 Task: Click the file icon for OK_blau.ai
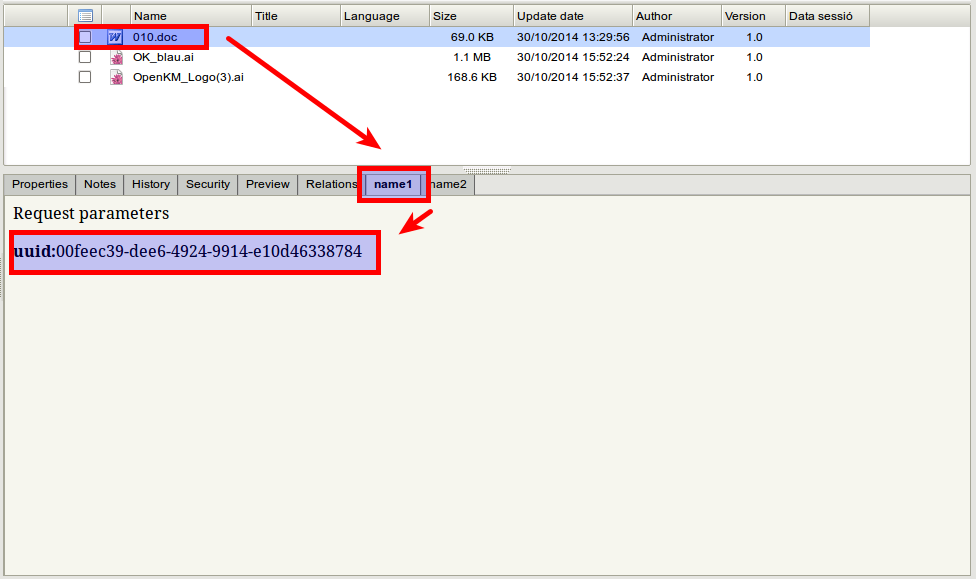116,57
